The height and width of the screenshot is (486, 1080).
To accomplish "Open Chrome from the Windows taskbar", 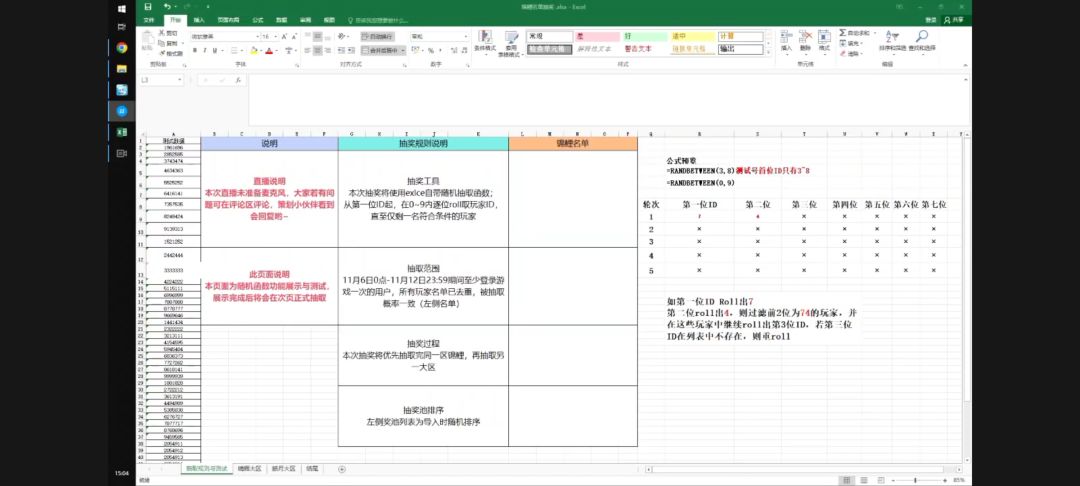I will (122, 47).
